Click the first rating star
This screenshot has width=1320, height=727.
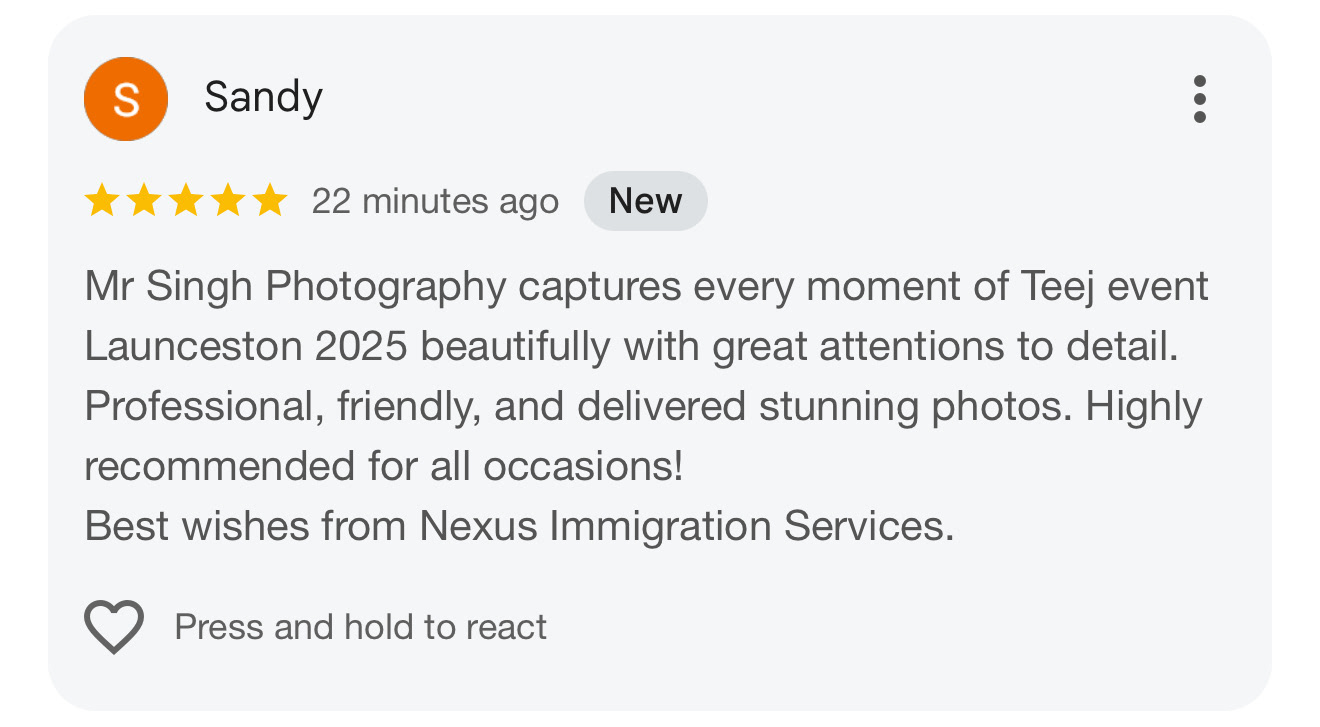point(101,201)
